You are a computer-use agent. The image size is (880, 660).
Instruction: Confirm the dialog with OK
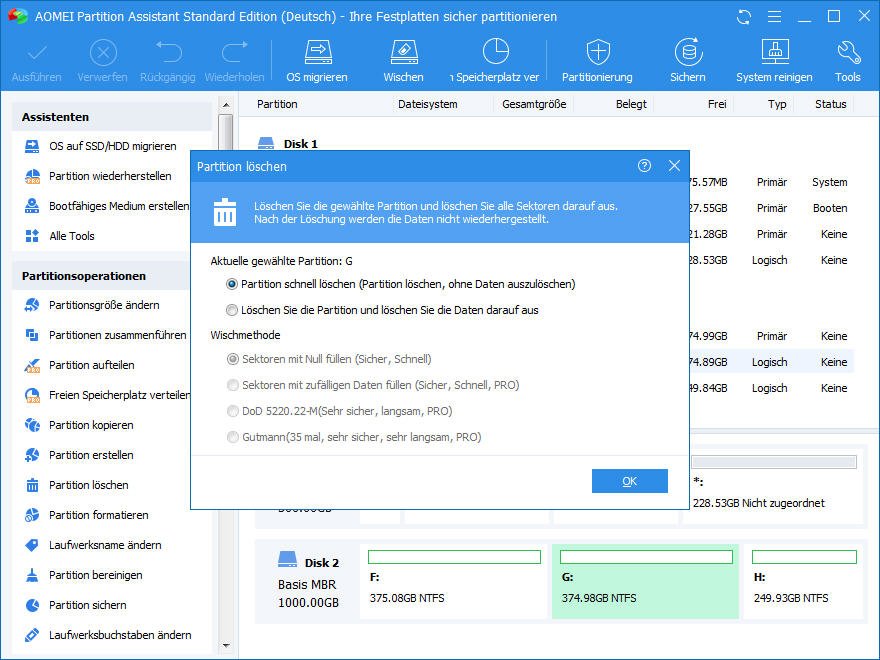[x=630, y=481]
